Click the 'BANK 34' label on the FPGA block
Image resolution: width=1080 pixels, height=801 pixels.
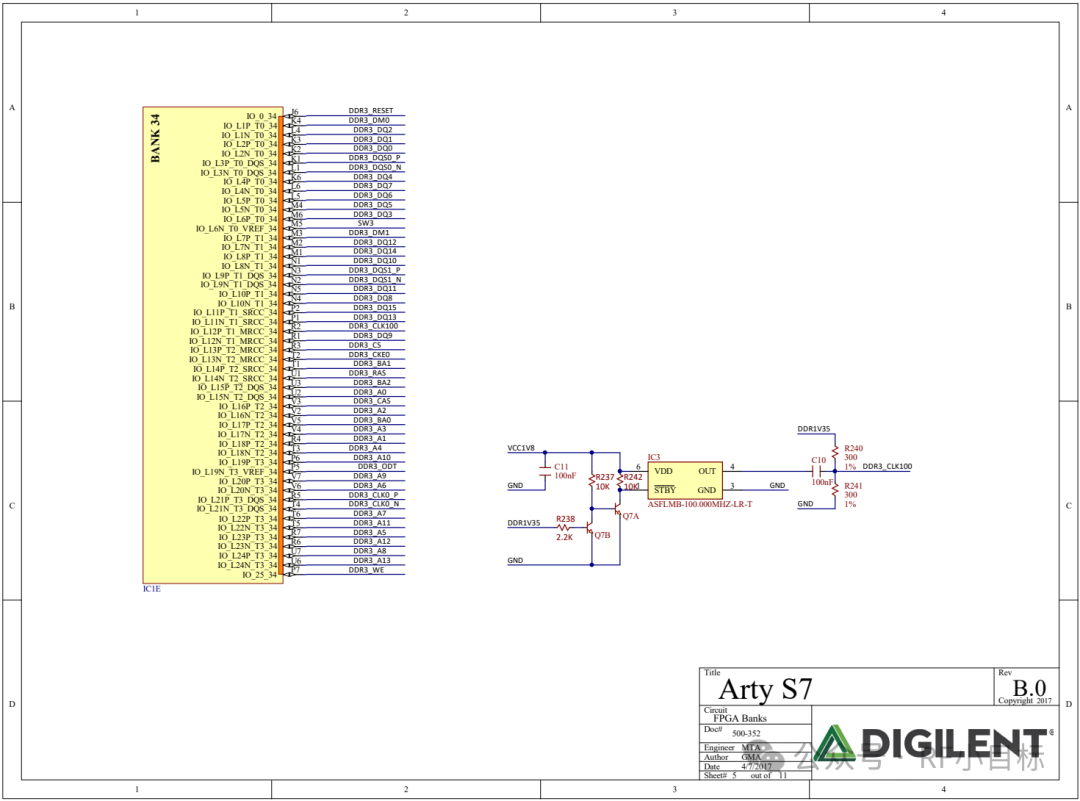pos(155,138)
